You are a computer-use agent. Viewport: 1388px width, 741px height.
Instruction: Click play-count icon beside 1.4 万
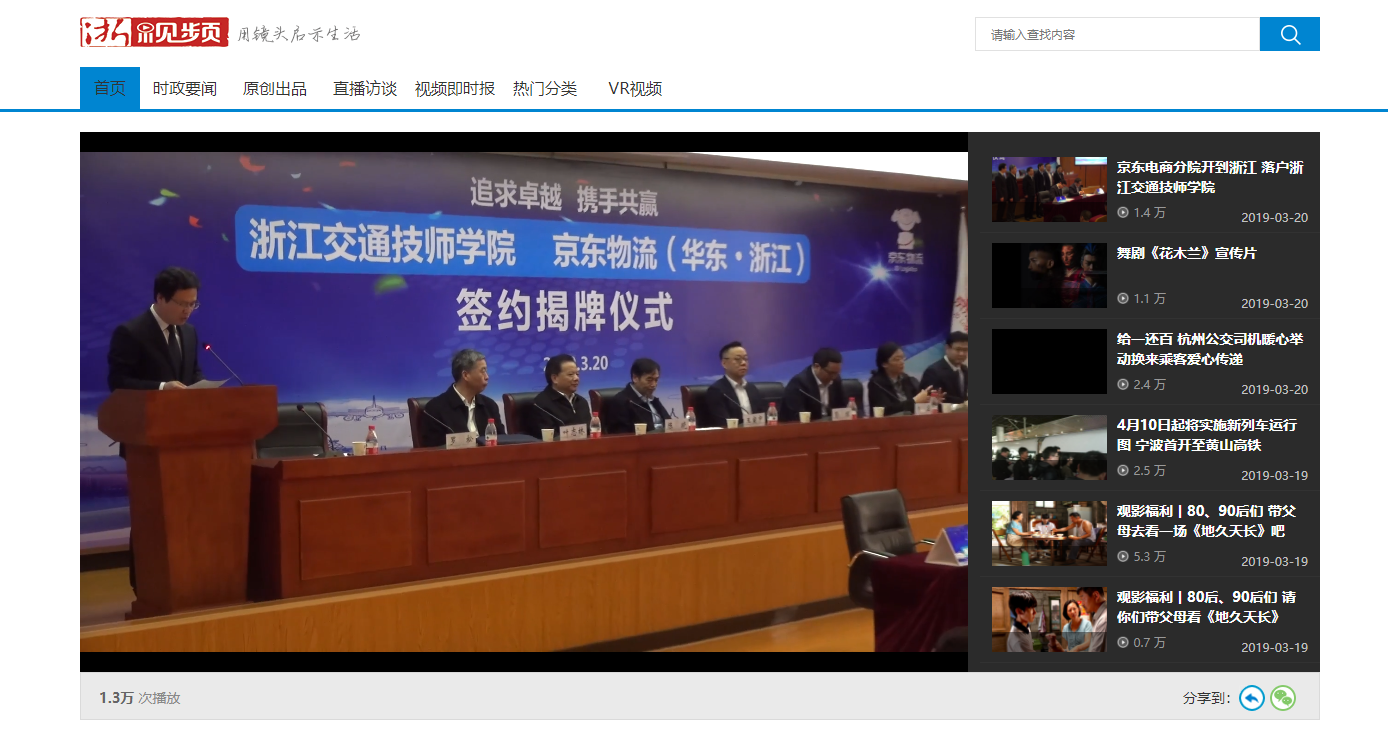(x=1123, y=212)
